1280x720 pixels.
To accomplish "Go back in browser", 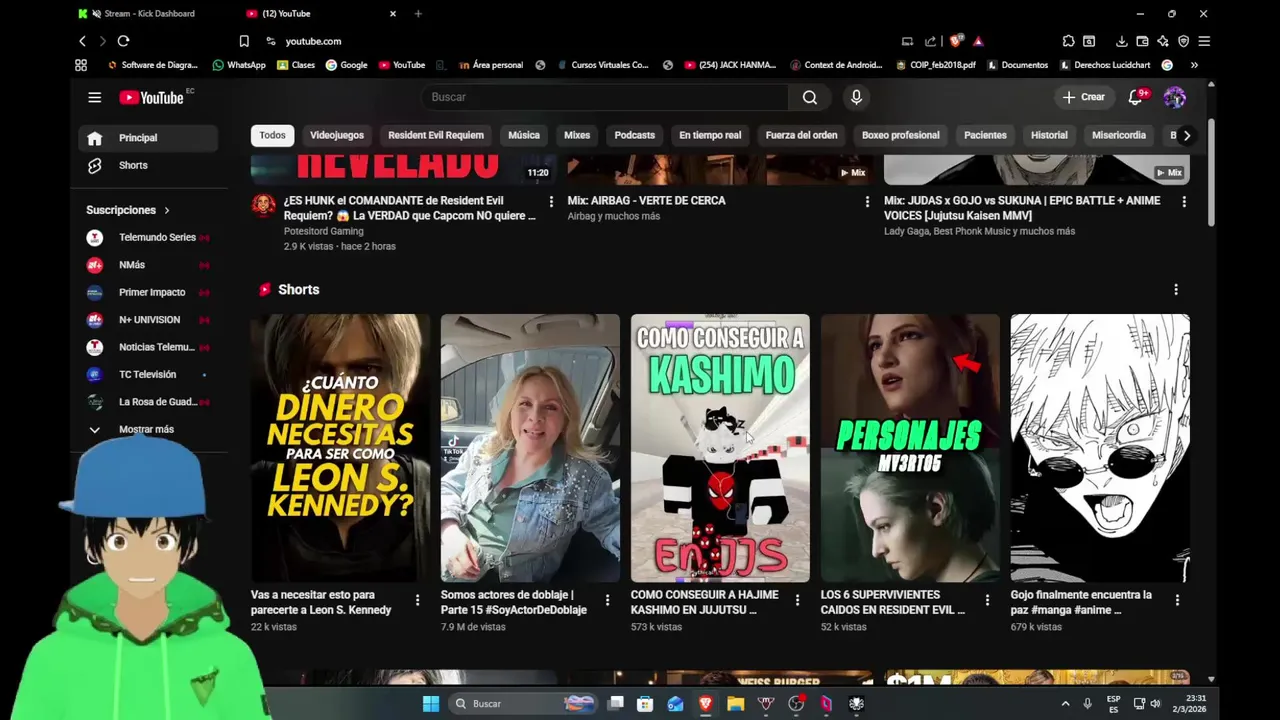I will (x=82, y=41).
